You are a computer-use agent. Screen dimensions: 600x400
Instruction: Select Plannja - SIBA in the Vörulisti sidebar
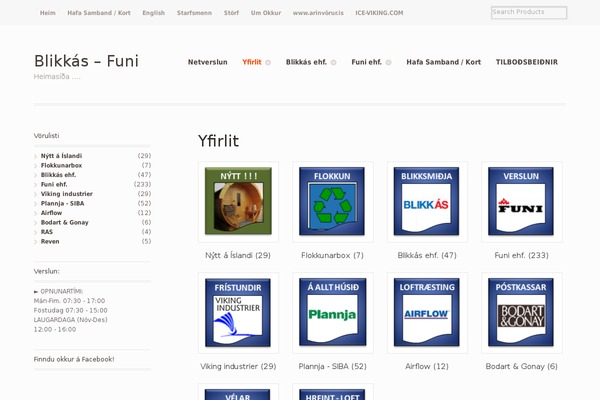(x=62, y=204)
